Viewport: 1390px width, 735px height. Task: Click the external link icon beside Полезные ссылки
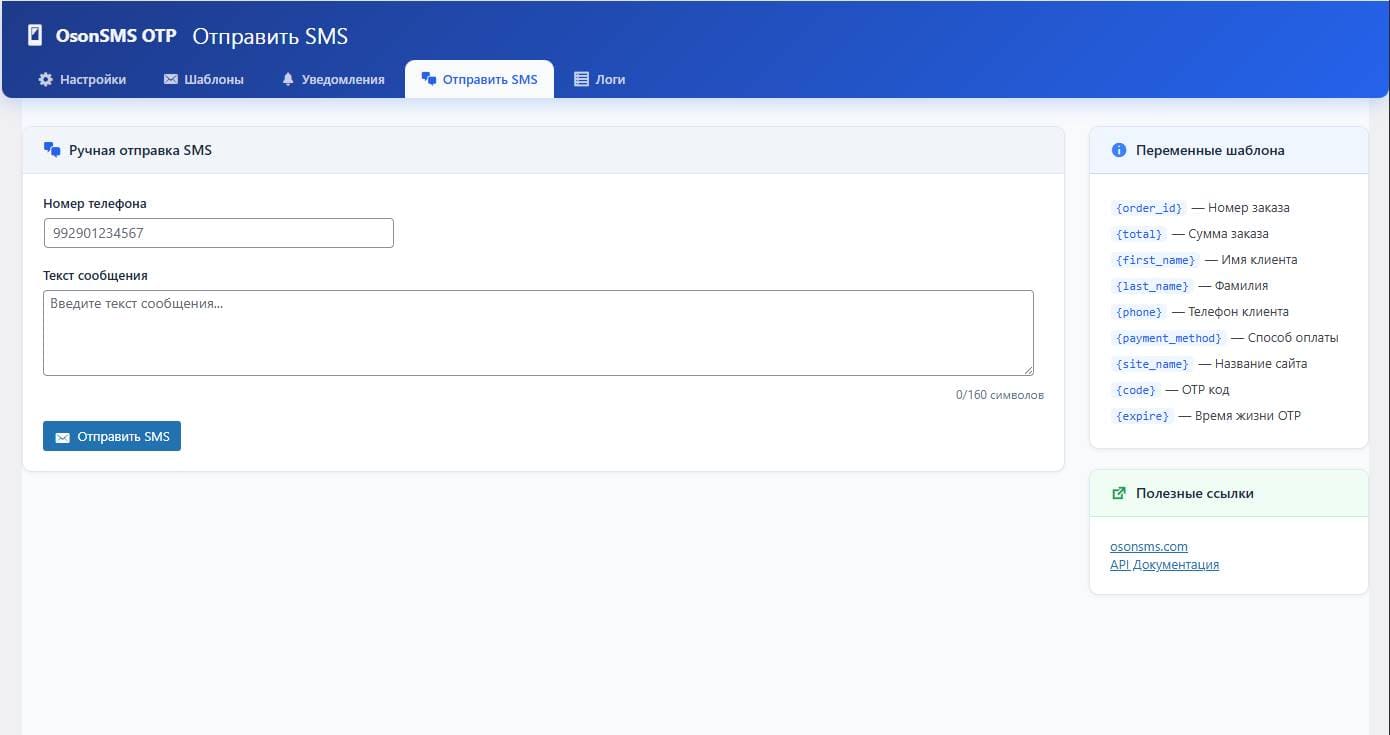click(x=1119, y=493)
